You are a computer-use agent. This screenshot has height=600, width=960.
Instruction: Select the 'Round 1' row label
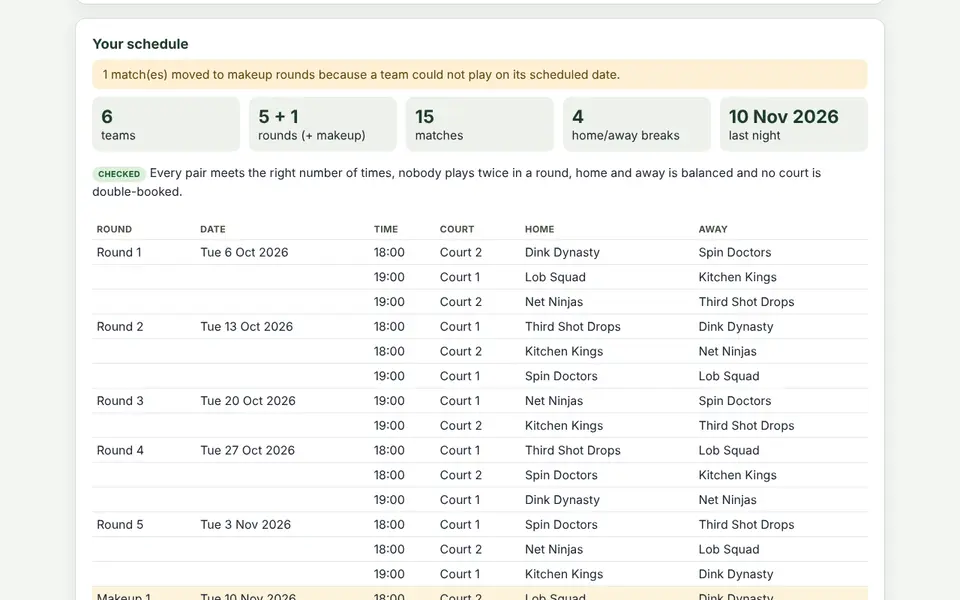(119, 252)
